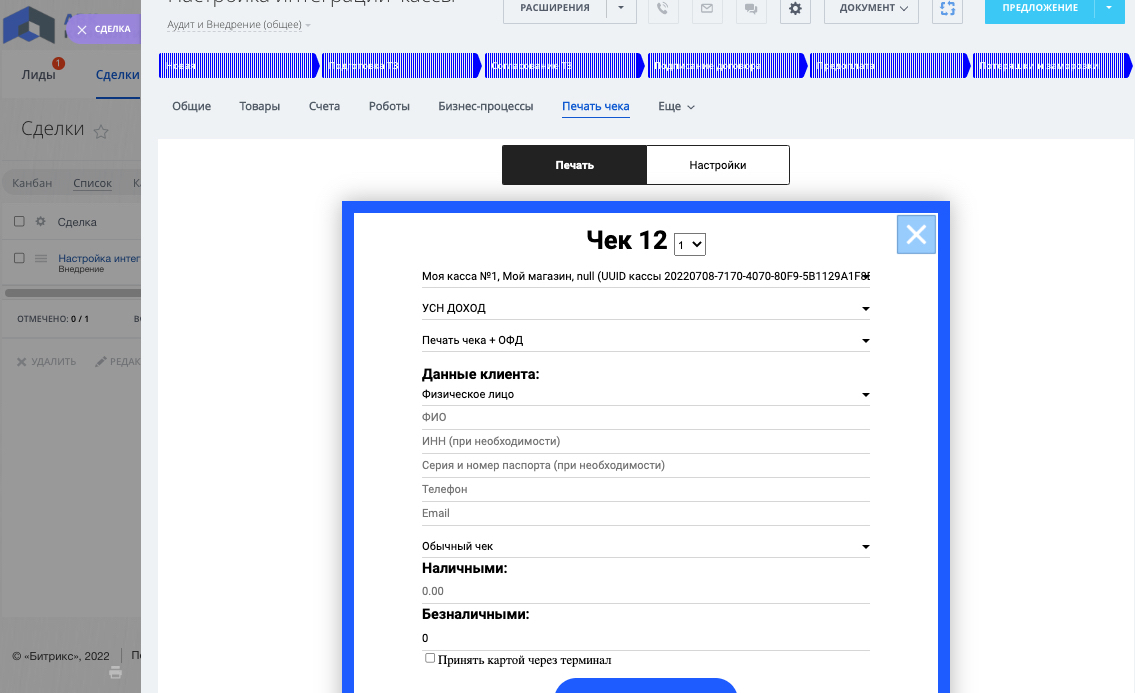The width and height of the screenshot is (1135, 693).
Task: Click the Телефон input field
Action: (646, 490)
